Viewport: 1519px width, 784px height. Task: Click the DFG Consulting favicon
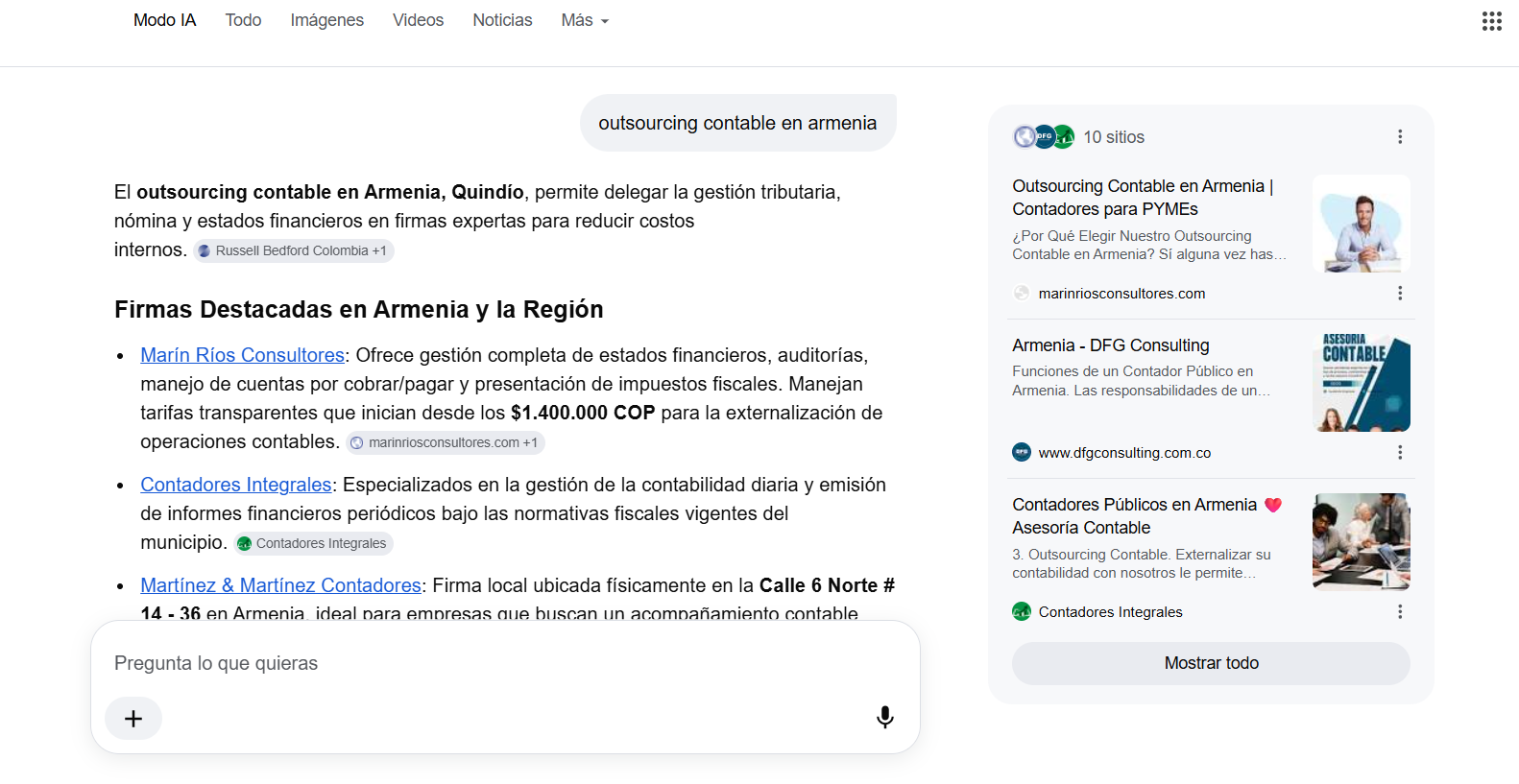click(x=1022, y=453)
